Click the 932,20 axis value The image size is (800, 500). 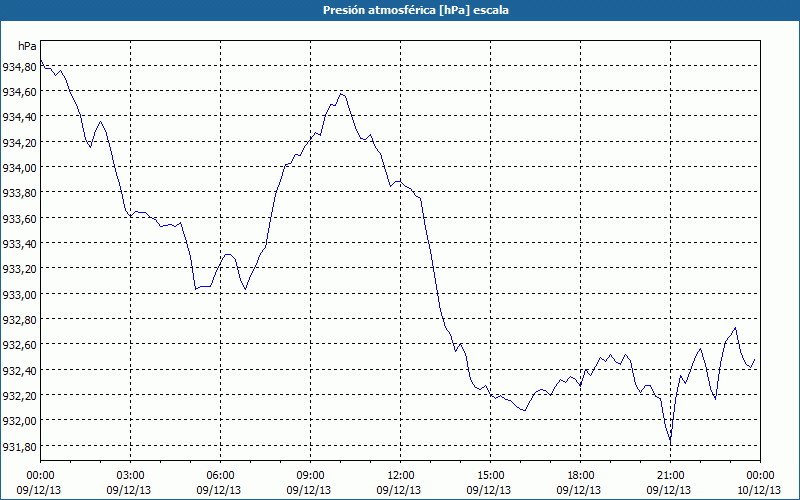19,395
